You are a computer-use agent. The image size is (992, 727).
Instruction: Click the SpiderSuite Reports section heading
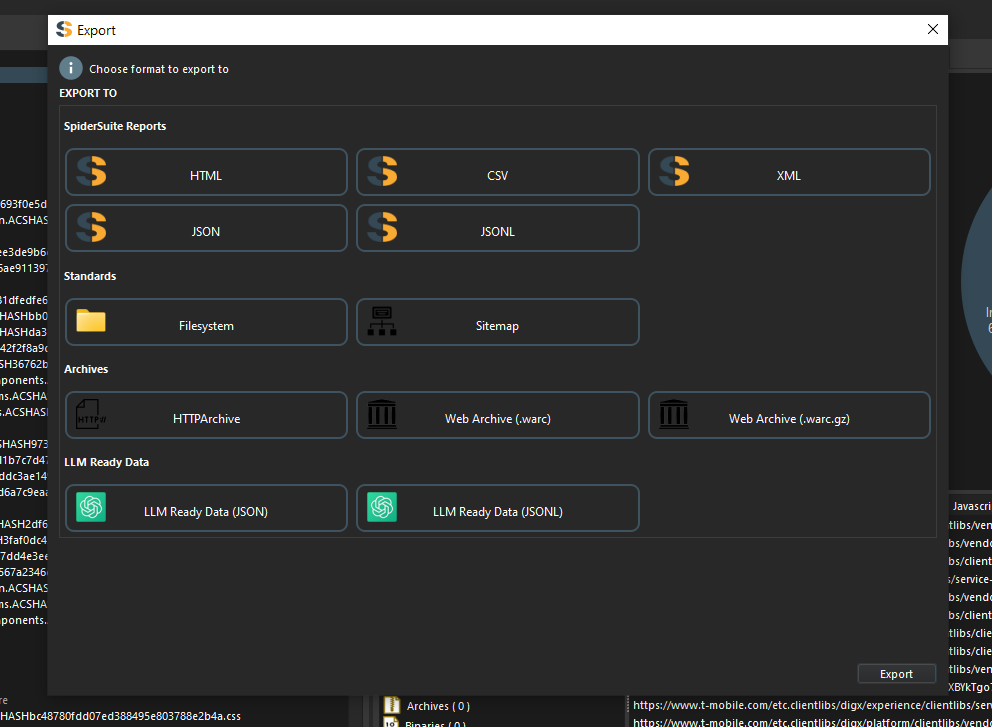point(115,126)
